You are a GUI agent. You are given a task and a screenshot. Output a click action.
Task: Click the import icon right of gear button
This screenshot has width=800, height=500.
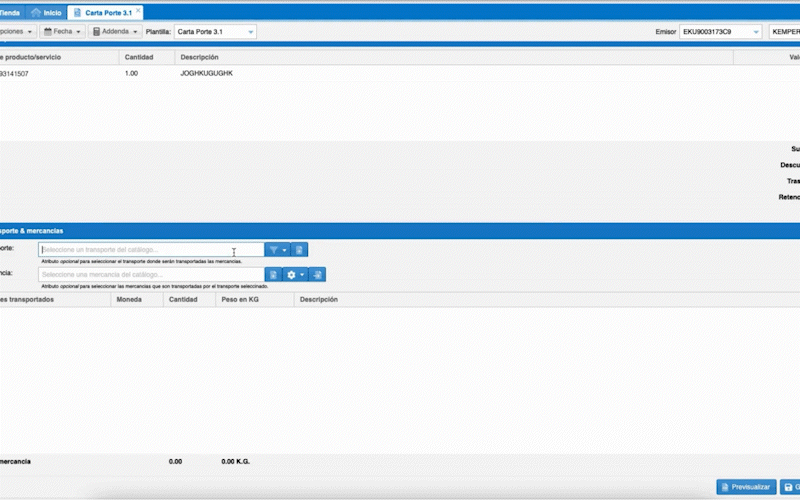[318, 274]
